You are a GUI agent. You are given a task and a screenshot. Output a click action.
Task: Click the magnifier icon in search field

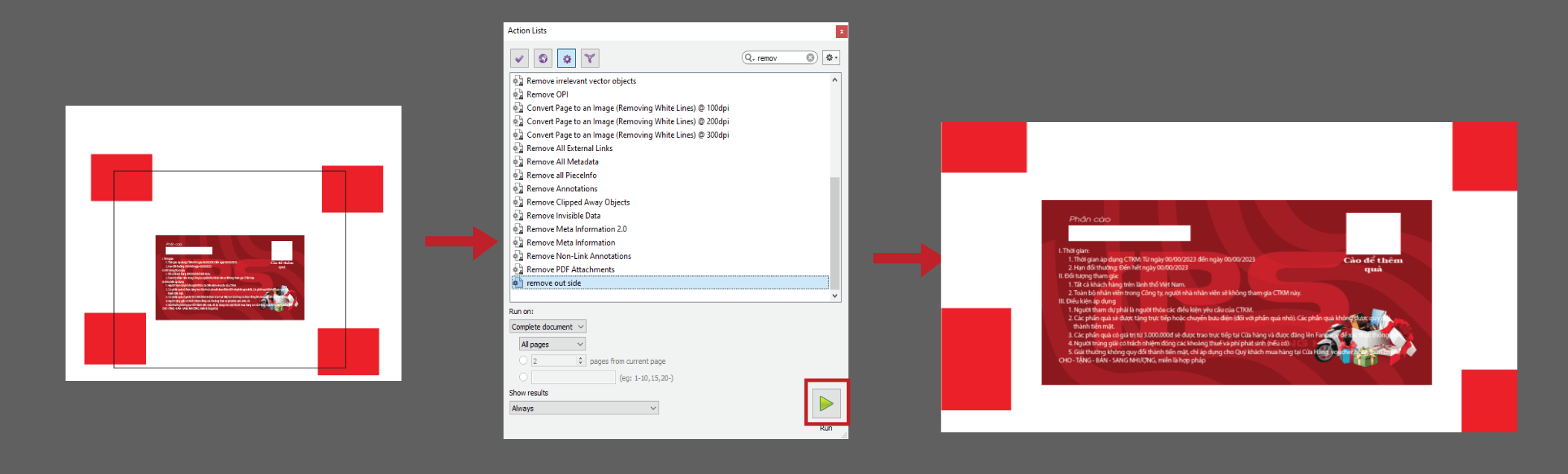tap(749, 58)
